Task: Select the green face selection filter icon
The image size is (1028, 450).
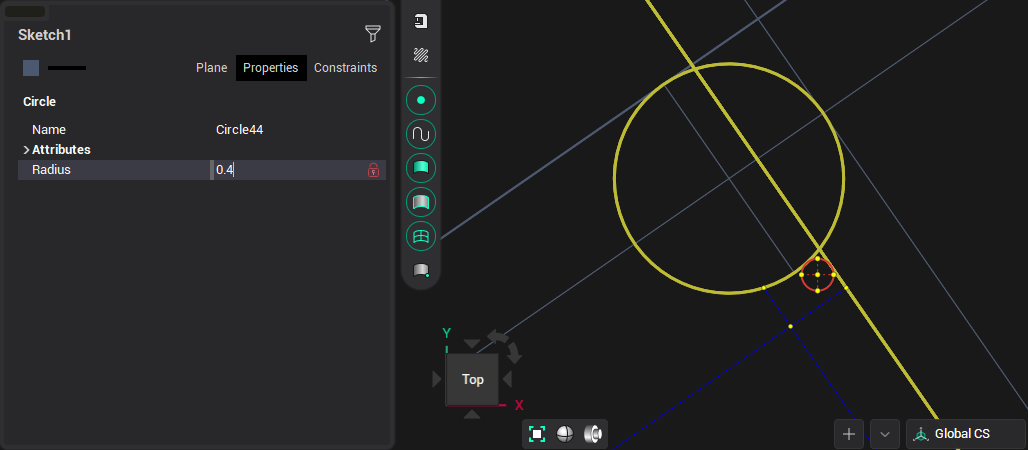Action: (421, 168)
